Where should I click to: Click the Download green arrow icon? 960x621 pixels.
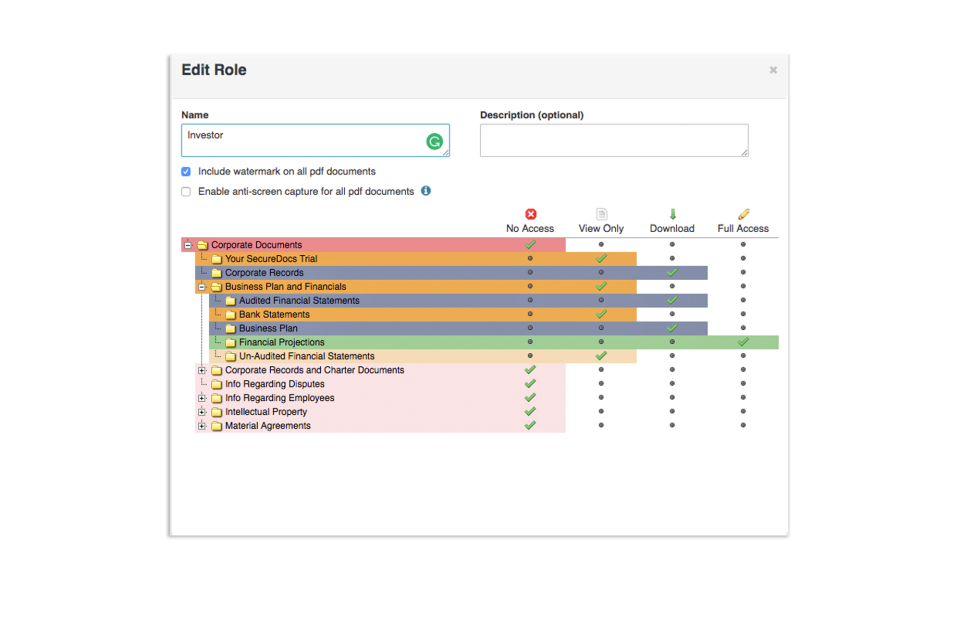(x=672, y=213)
